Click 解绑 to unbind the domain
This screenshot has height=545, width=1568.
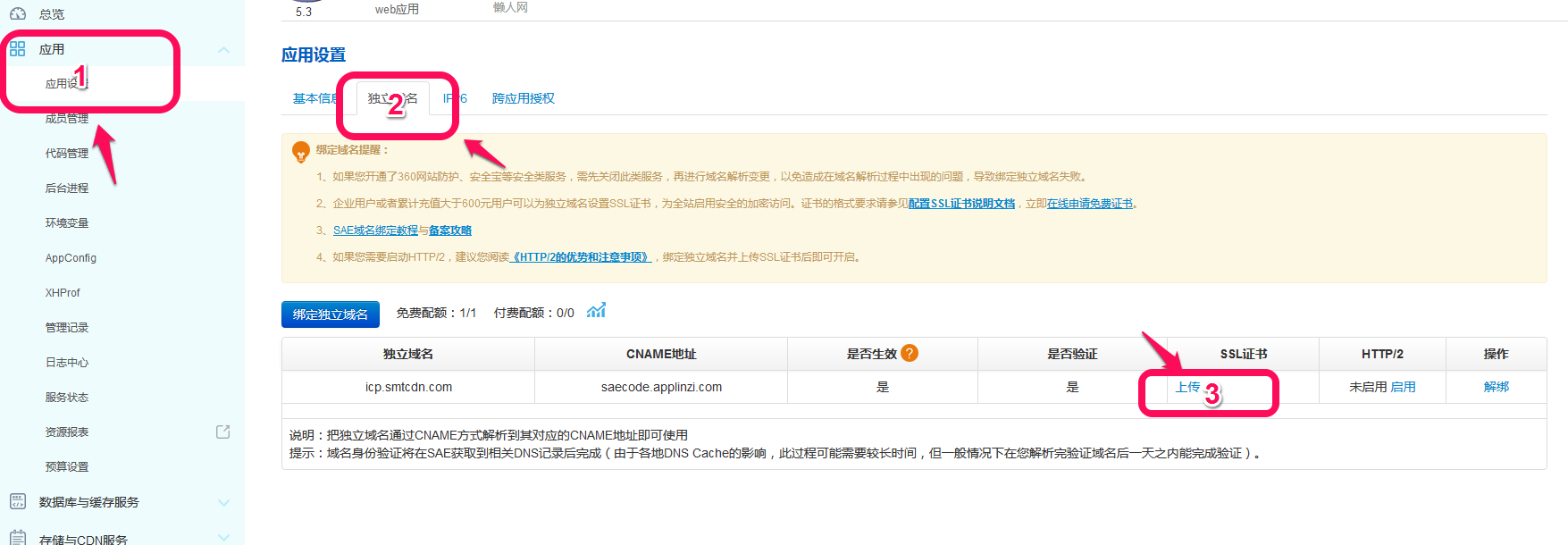(x=1497, y=387)
